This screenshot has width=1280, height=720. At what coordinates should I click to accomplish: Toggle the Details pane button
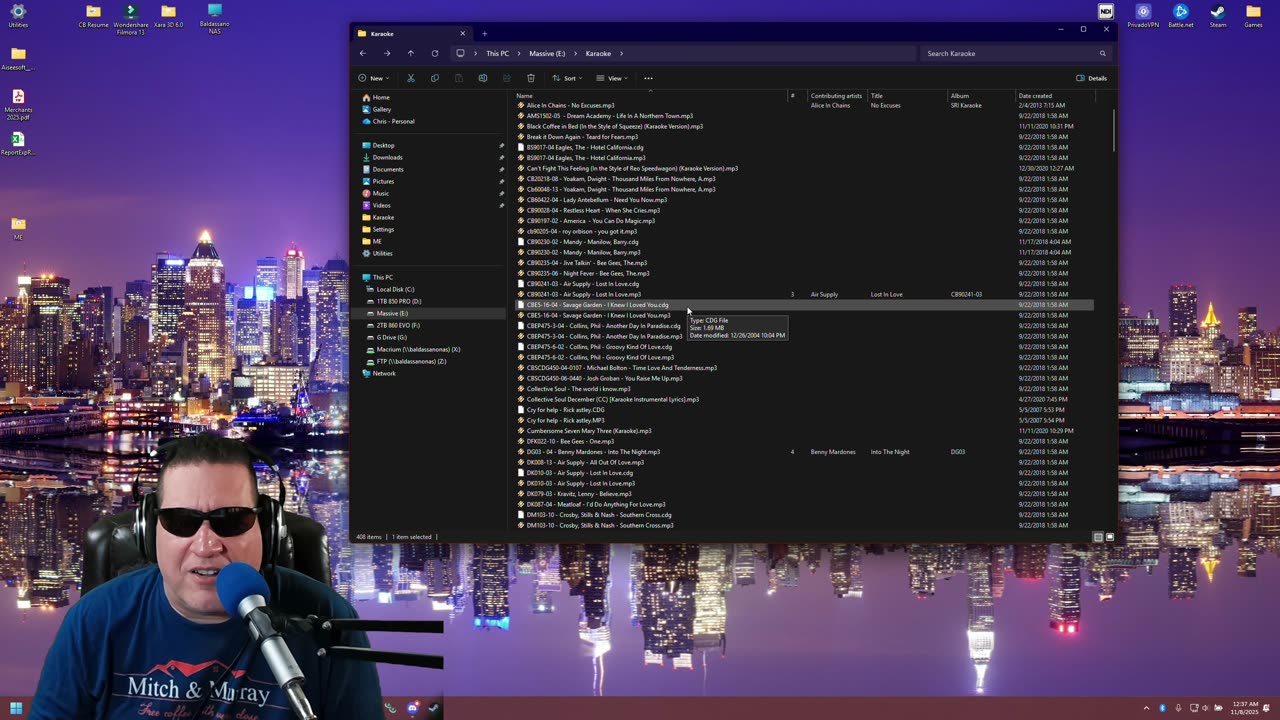1091,78
